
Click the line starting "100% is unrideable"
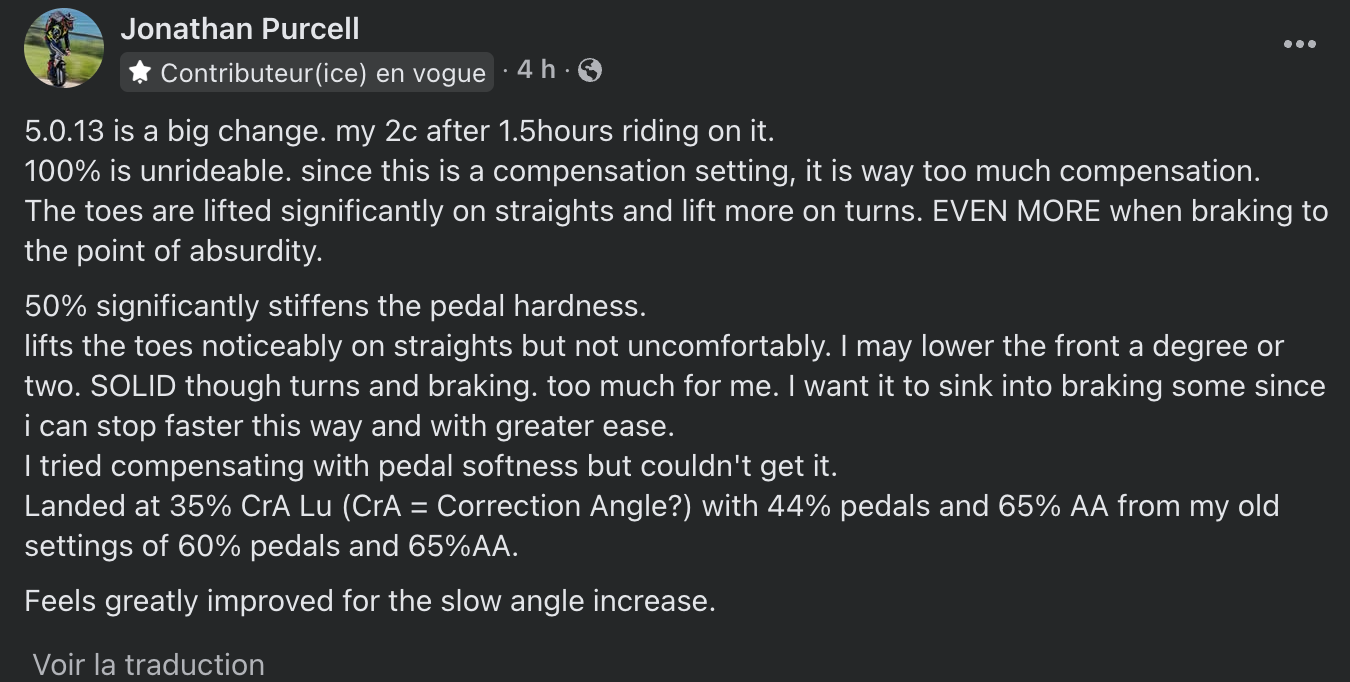tap(642, 171)
